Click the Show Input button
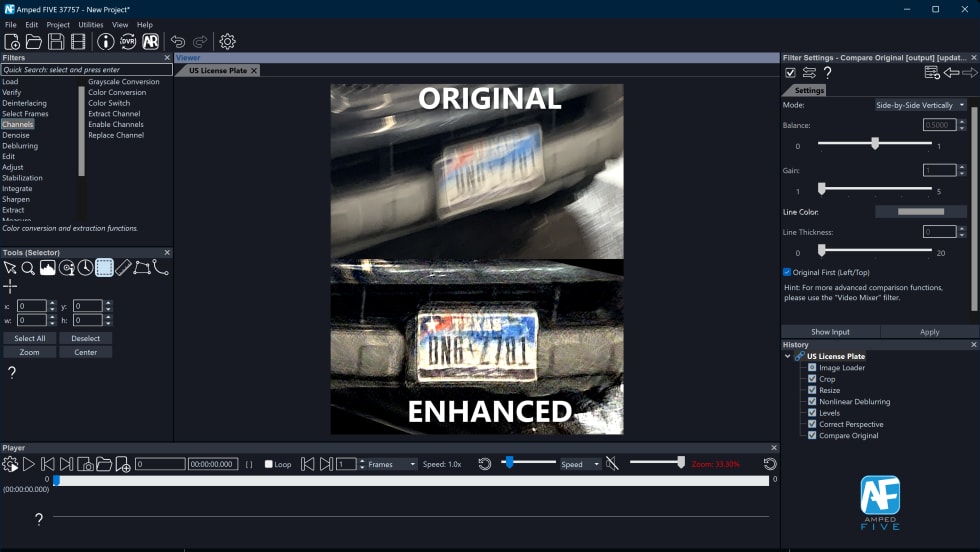Screen dimensions: 980x552 [830, 332]
